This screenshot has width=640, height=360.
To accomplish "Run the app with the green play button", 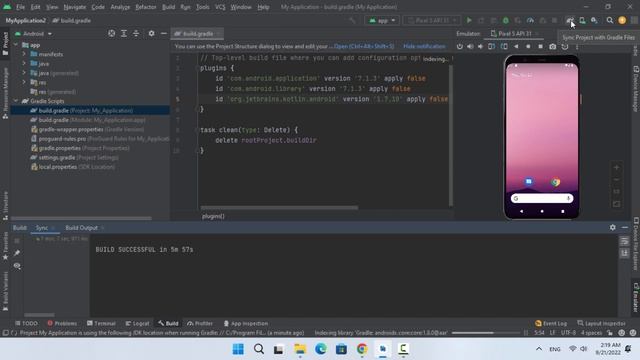I will (469, 20).
